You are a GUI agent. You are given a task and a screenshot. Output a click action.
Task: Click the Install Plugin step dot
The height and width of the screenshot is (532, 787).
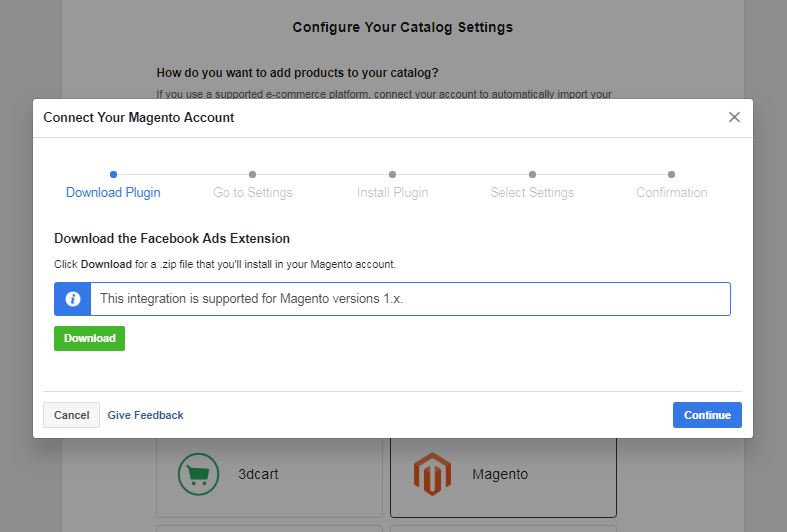tap(392, 174)
